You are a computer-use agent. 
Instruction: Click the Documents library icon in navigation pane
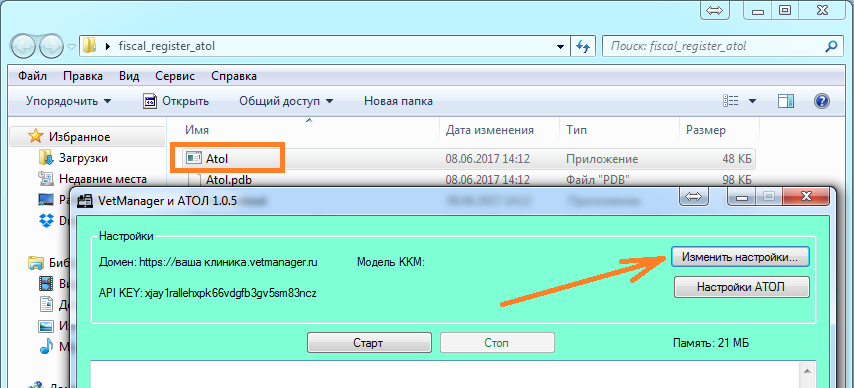46,304
